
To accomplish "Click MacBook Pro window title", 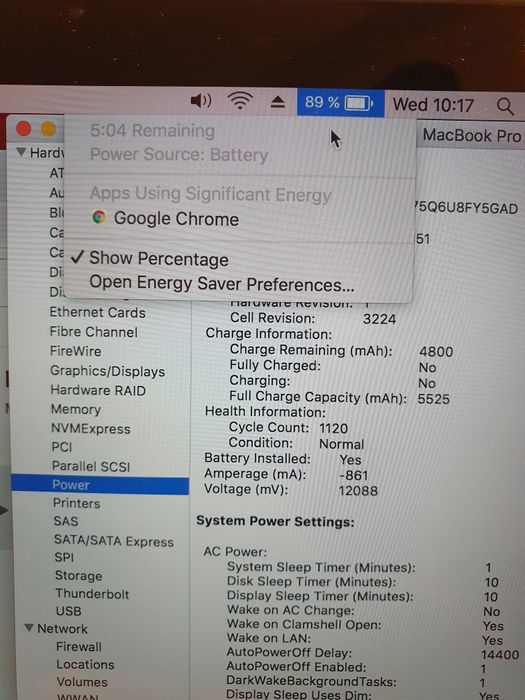I will [471, 135].
